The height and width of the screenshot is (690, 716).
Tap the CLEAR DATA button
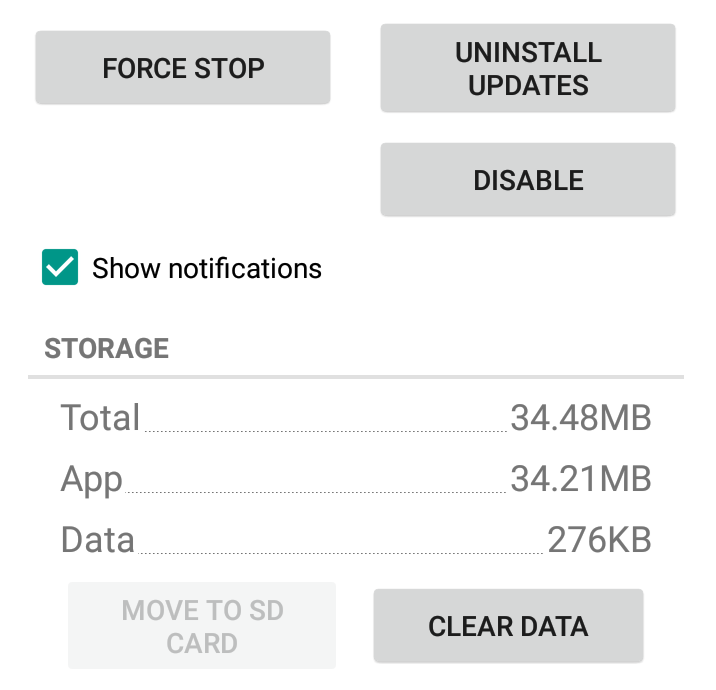508,627
